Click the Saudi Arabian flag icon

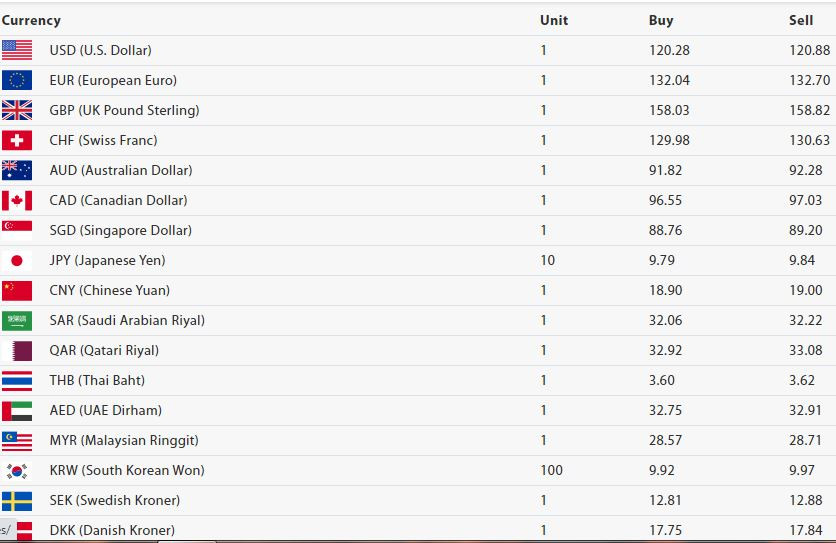(17, 321)
